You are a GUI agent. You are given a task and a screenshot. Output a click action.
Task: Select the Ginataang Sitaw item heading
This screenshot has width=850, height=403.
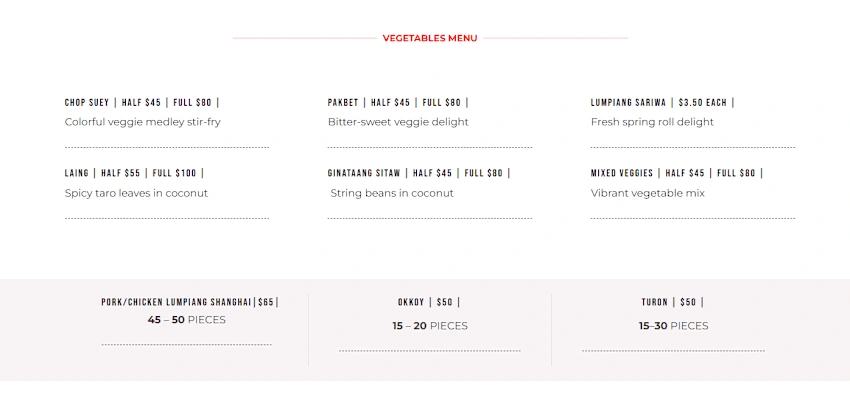(x=364, y=173)
